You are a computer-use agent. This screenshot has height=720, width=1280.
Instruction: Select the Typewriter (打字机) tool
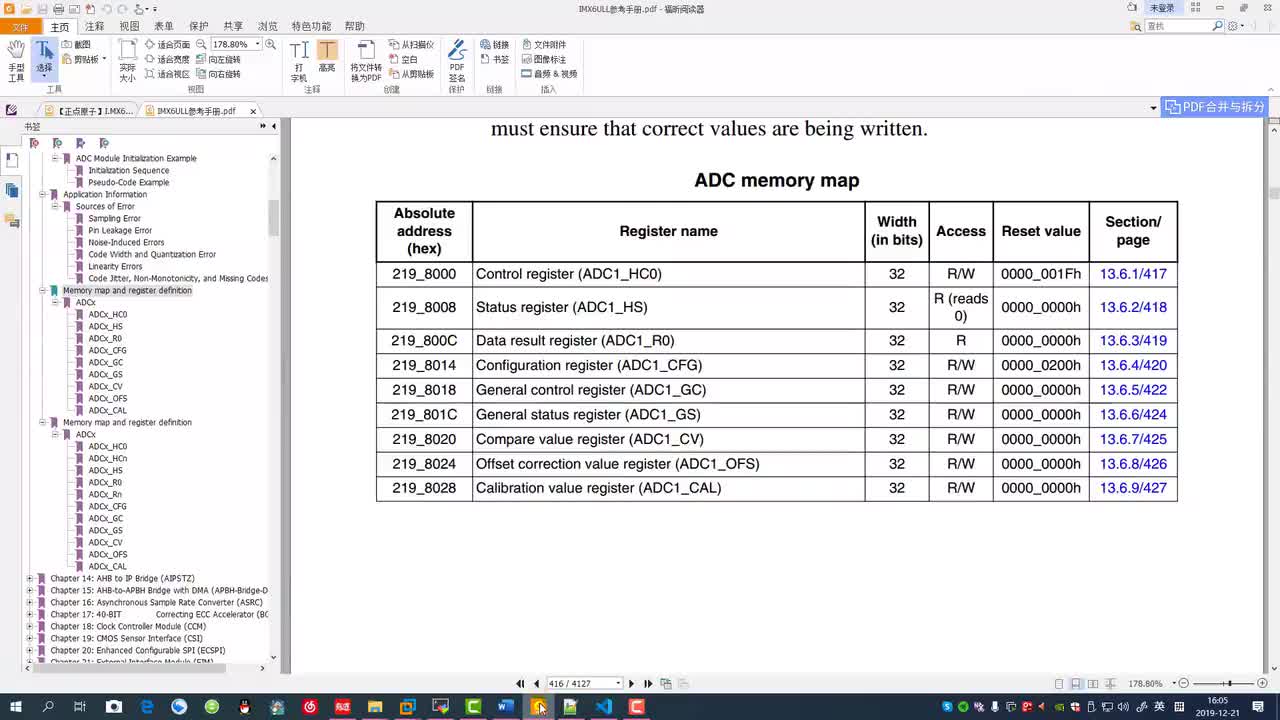[299, 60]
